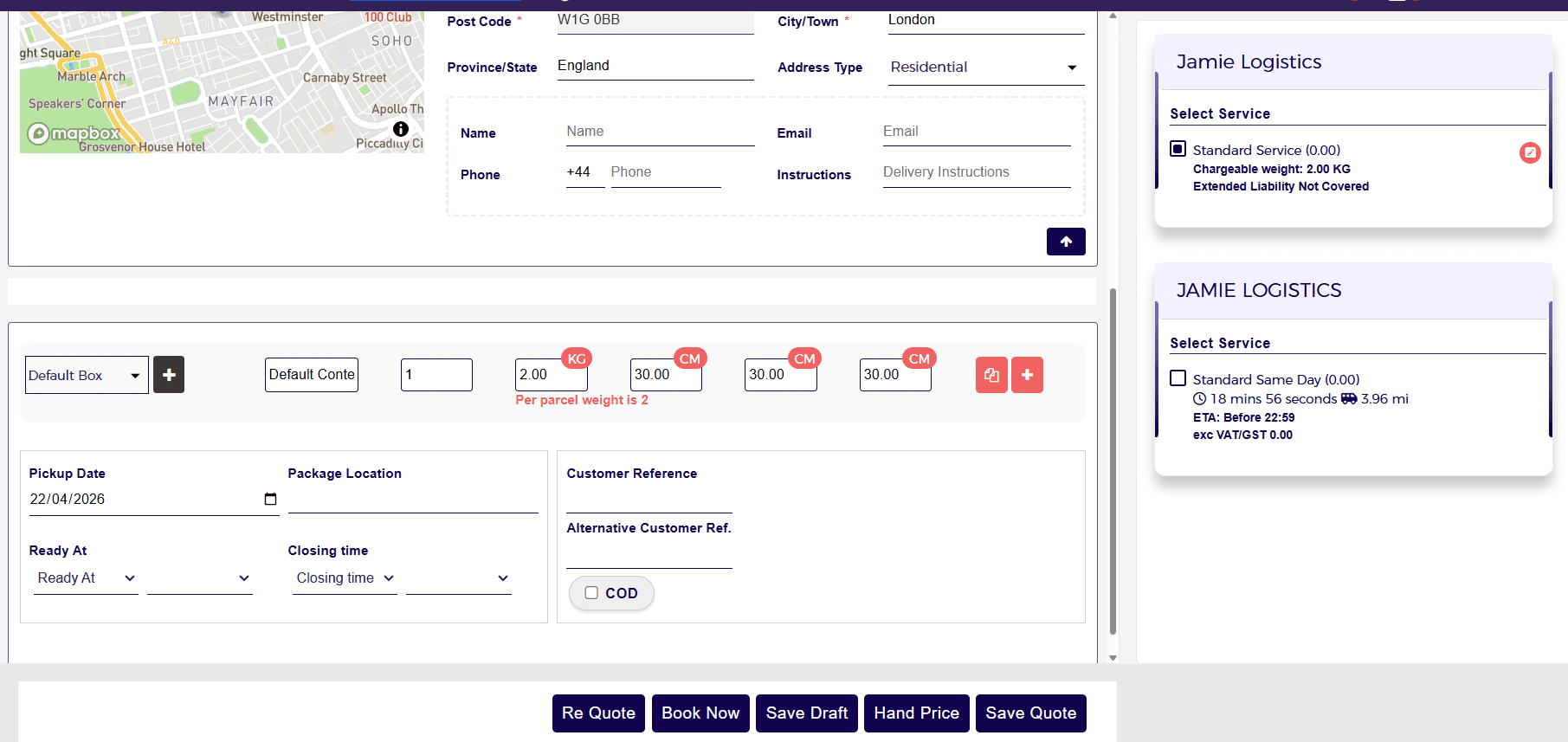Screen dimensions: 1568x742
Task: Click the Post Code field
Action: pos(655,21)
